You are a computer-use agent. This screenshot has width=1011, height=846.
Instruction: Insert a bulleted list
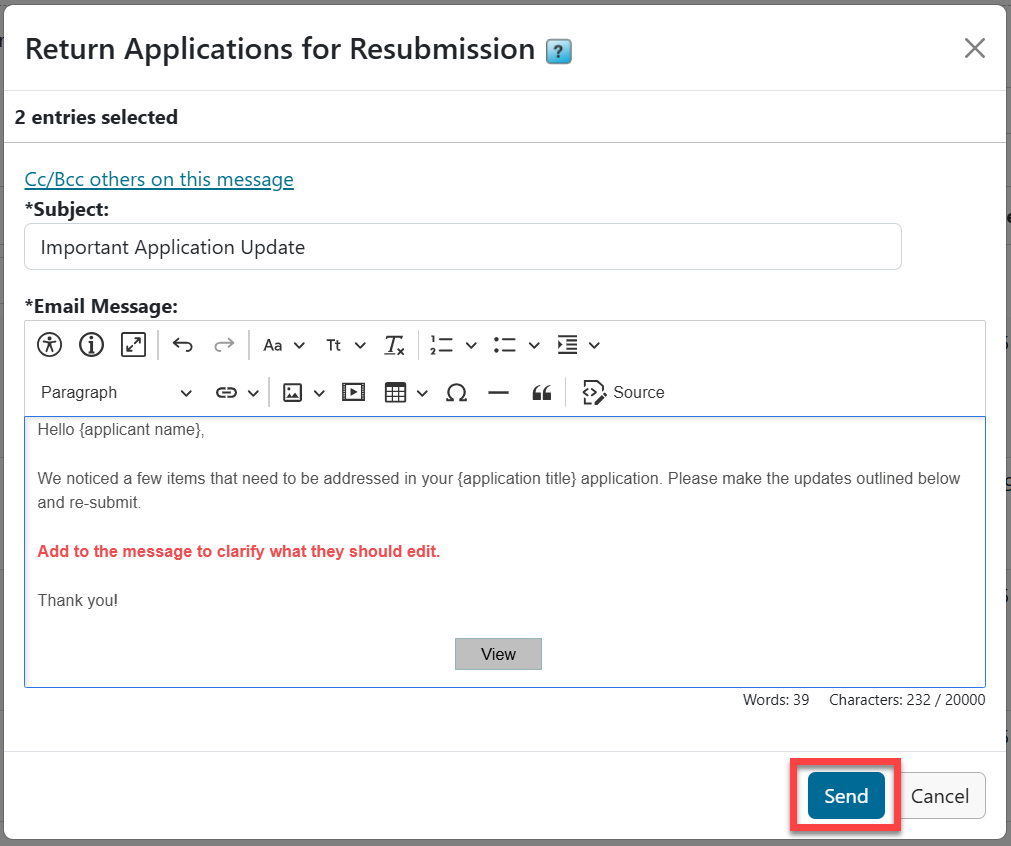[505, 345]
